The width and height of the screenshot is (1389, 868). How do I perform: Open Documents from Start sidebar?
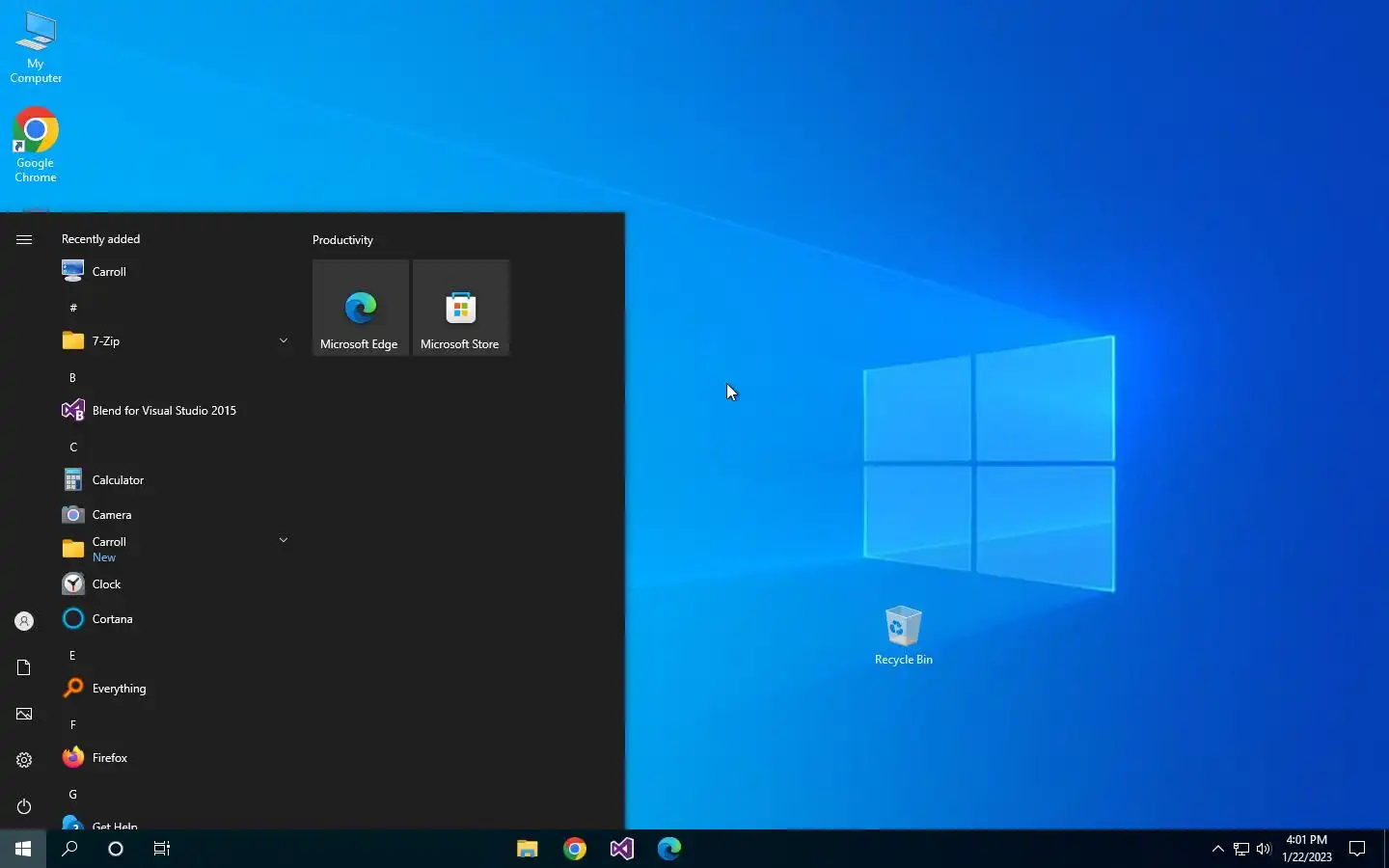click(24, 667)
